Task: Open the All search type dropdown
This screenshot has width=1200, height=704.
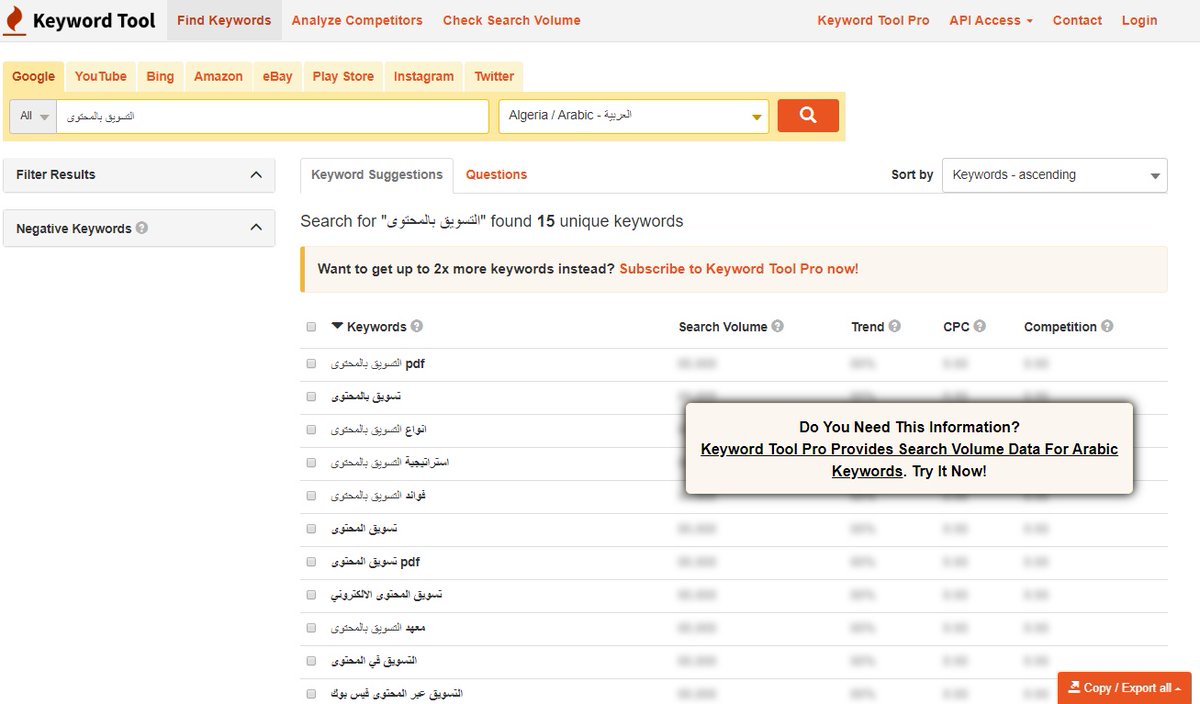Action: click(33, 116)
